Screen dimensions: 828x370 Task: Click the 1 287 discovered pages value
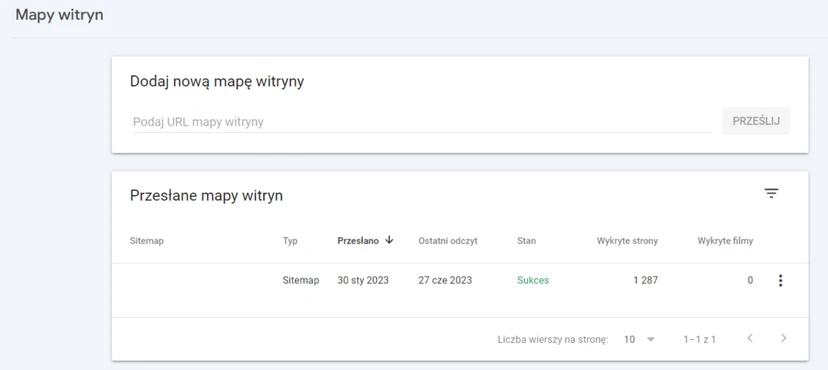(x=646, y=280)
